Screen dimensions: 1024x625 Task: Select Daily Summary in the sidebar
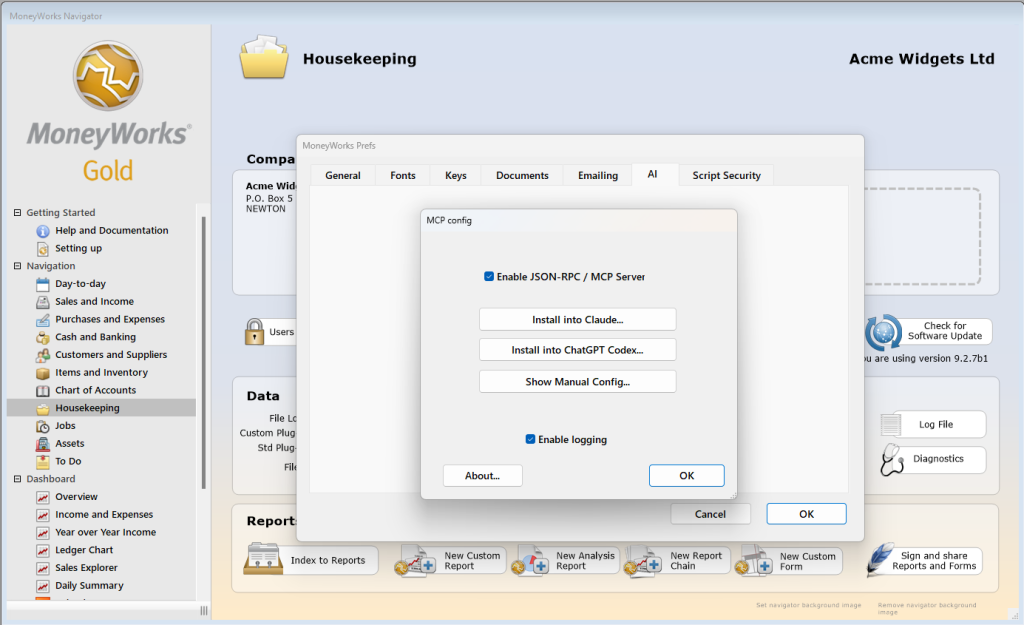coord(89,586)
